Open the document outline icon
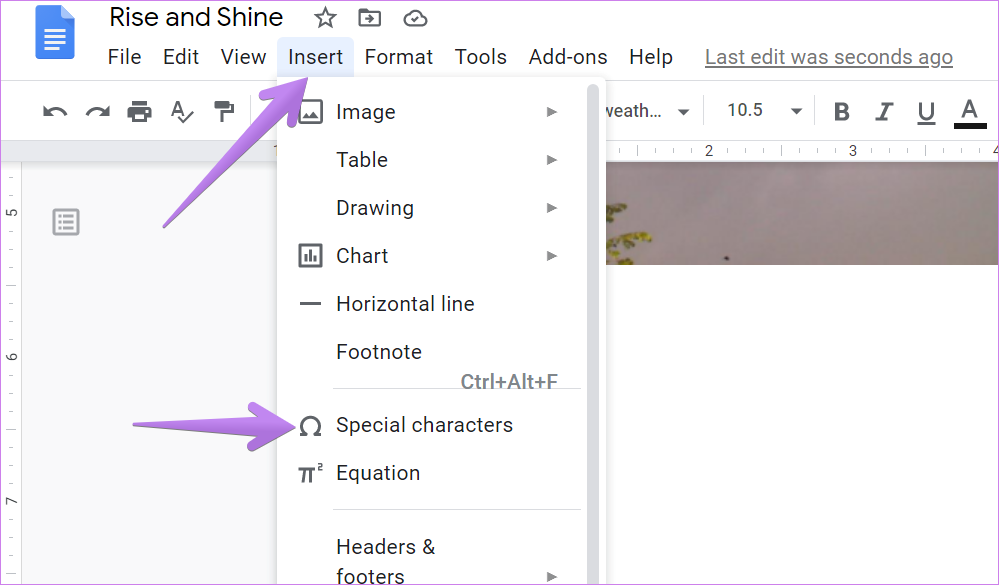Viewport: 999px width, 585px height. [x=65, y=222]
